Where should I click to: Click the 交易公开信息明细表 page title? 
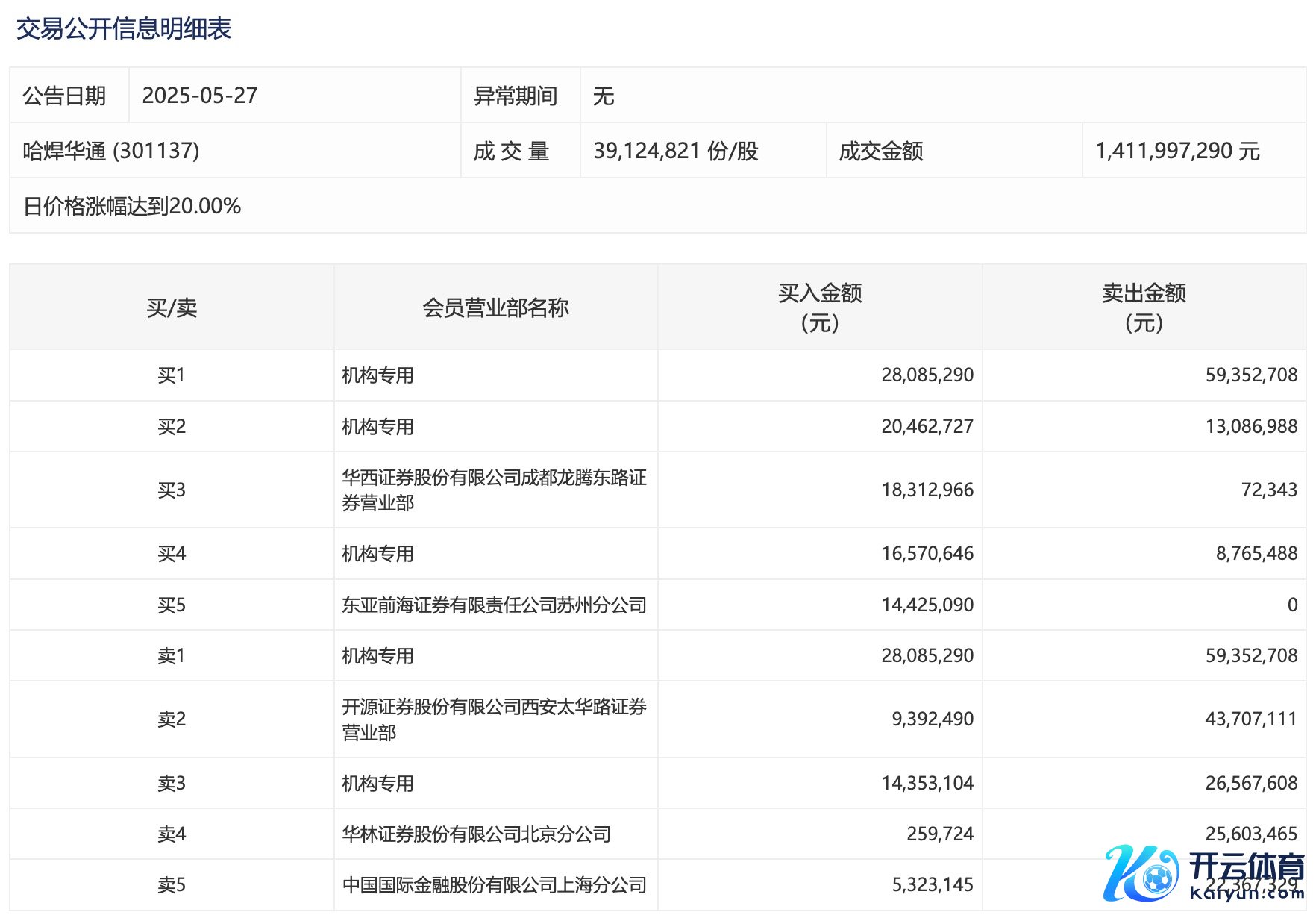[124, 29]
